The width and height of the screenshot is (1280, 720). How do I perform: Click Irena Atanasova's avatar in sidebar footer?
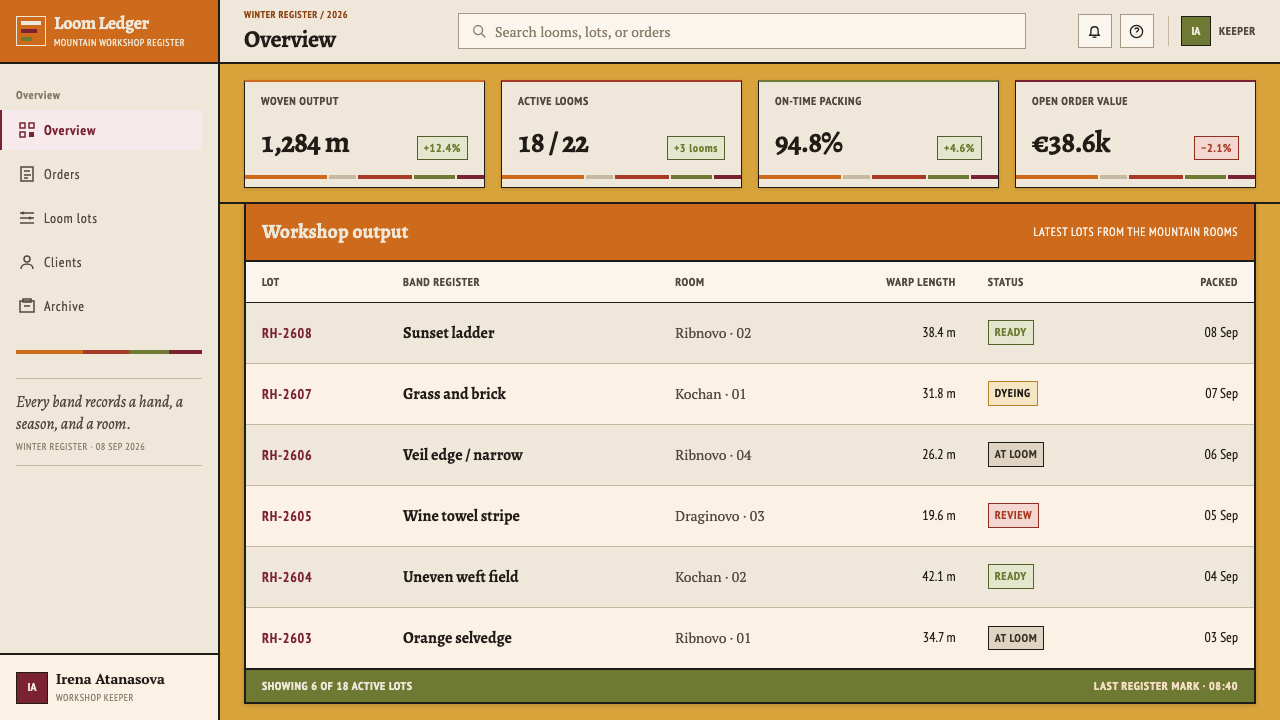[x=32, y=687]
